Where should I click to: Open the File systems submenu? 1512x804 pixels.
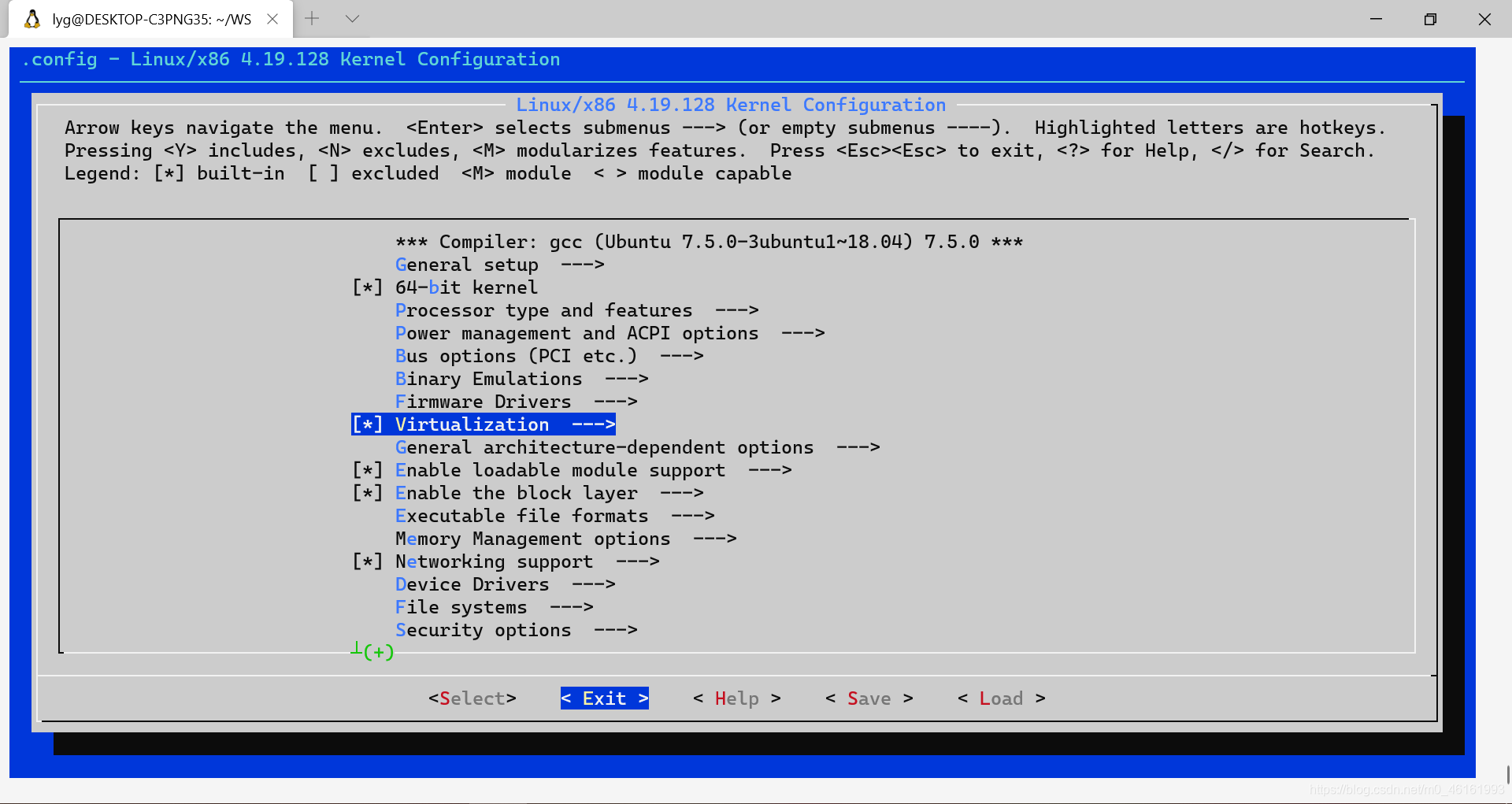(494, 607)
